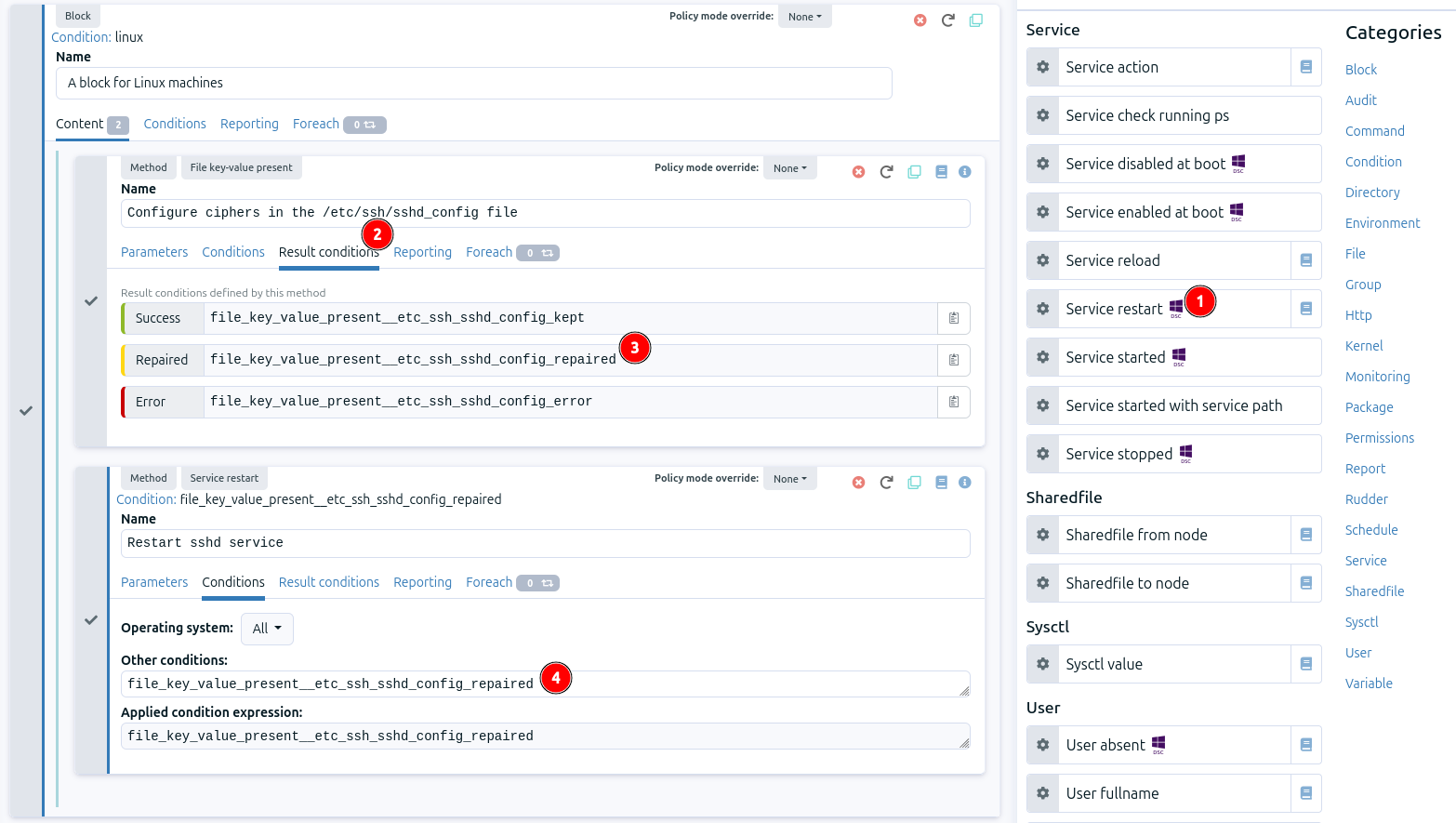Duplicate the Linux block using clone icon
This screenshot has width=1456, height=823.
[975, 20]
